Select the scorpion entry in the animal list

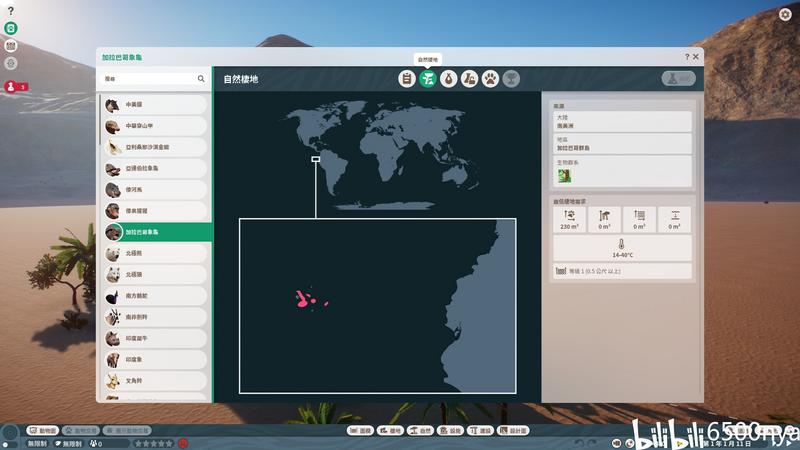pos(155,147)
